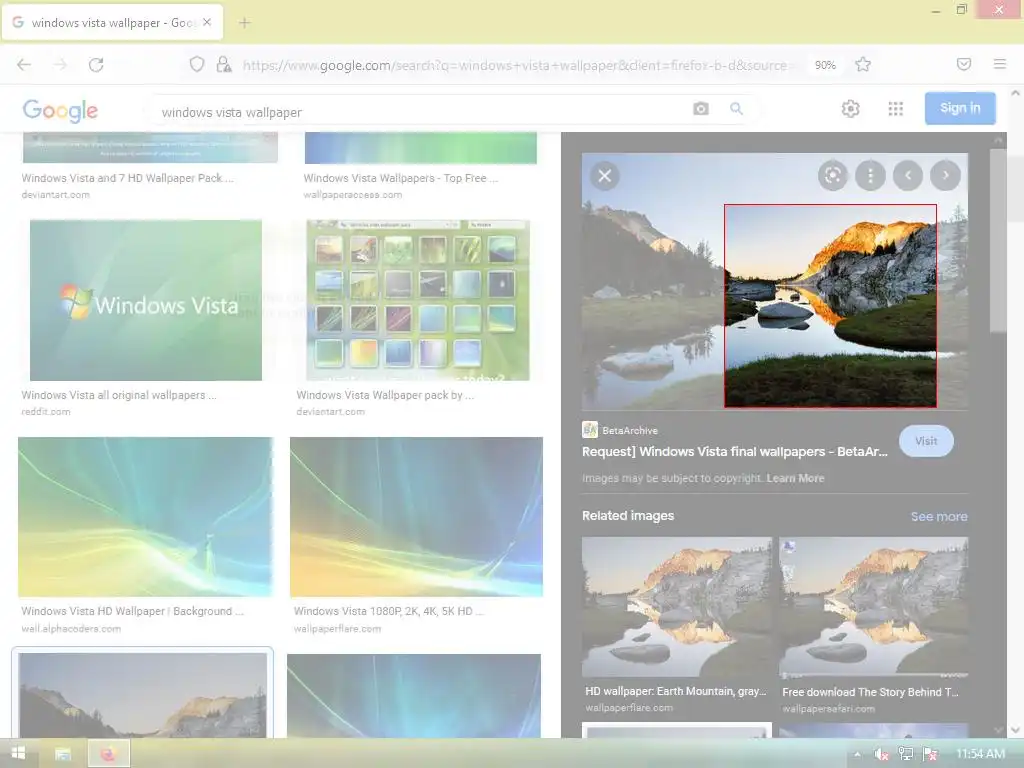Click the Google logo

coord(60,110)
